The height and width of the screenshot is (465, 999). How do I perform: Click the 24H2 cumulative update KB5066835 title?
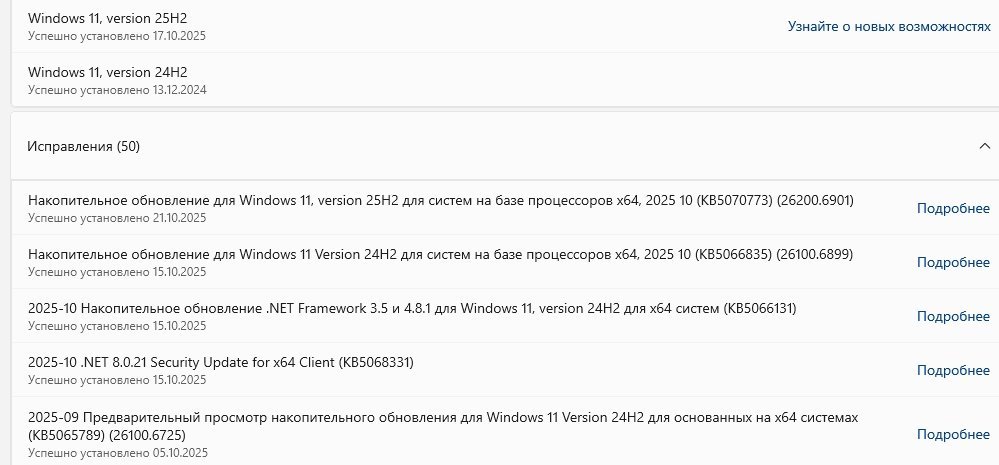pos(440,254)
